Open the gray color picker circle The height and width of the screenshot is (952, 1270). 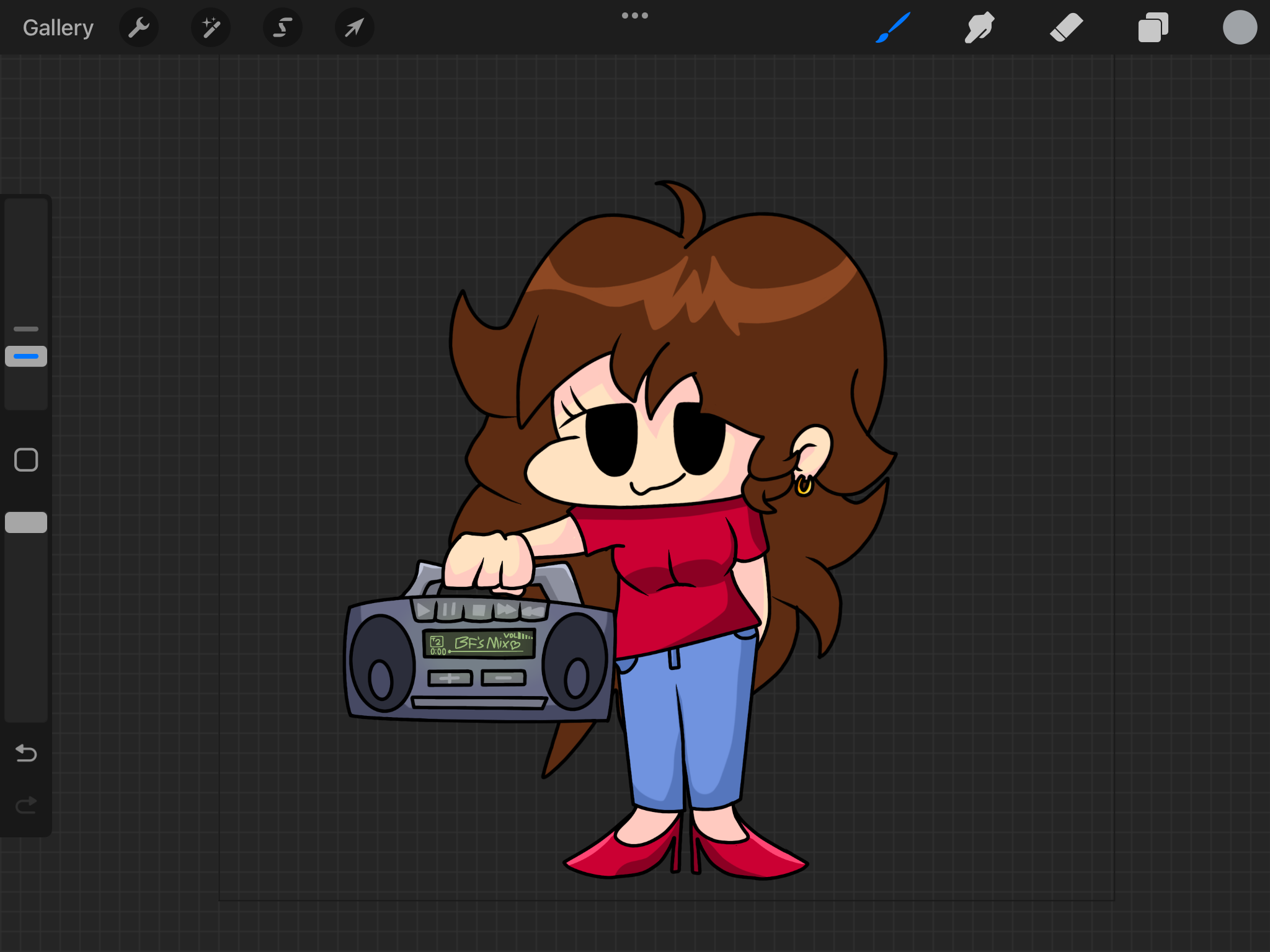[1240, 28]
